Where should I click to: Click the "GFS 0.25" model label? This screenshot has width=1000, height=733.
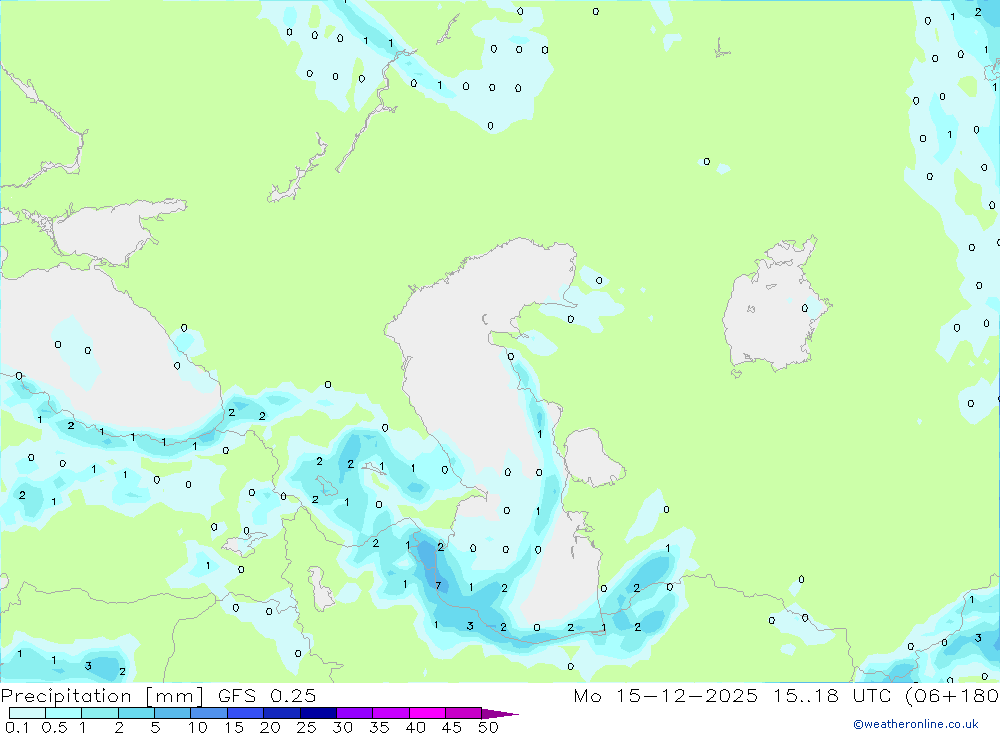coord(267,695)
